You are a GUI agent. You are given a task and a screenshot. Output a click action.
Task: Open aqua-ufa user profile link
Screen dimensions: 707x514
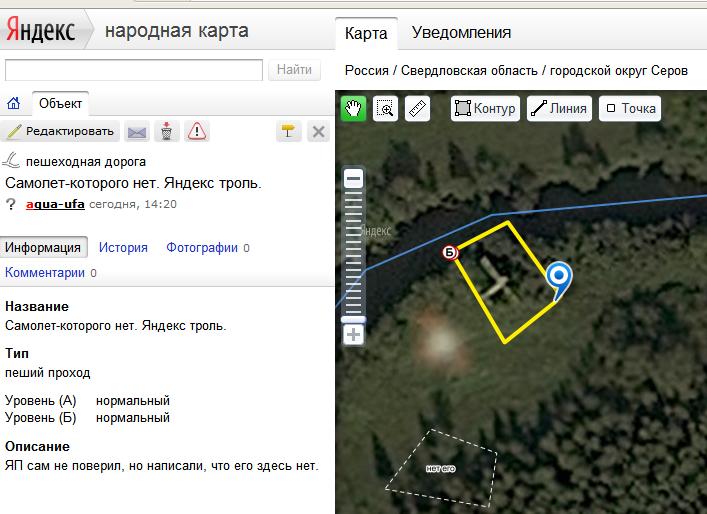tap(55, 204)
